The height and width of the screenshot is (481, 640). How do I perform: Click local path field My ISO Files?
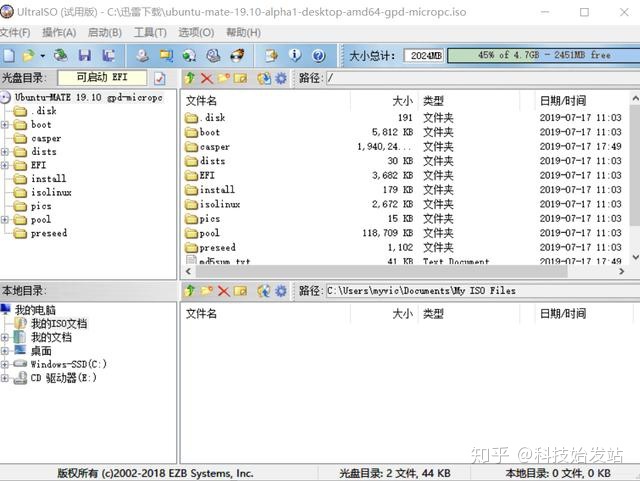tap(482, 291)
